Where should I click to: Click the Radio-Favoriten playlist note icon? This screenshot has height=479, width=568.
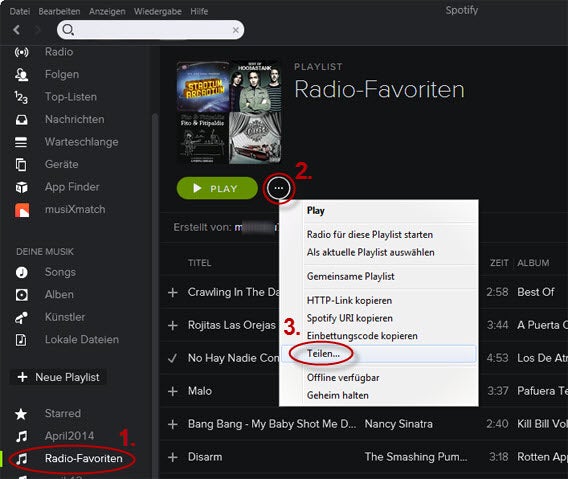point(21,459)
